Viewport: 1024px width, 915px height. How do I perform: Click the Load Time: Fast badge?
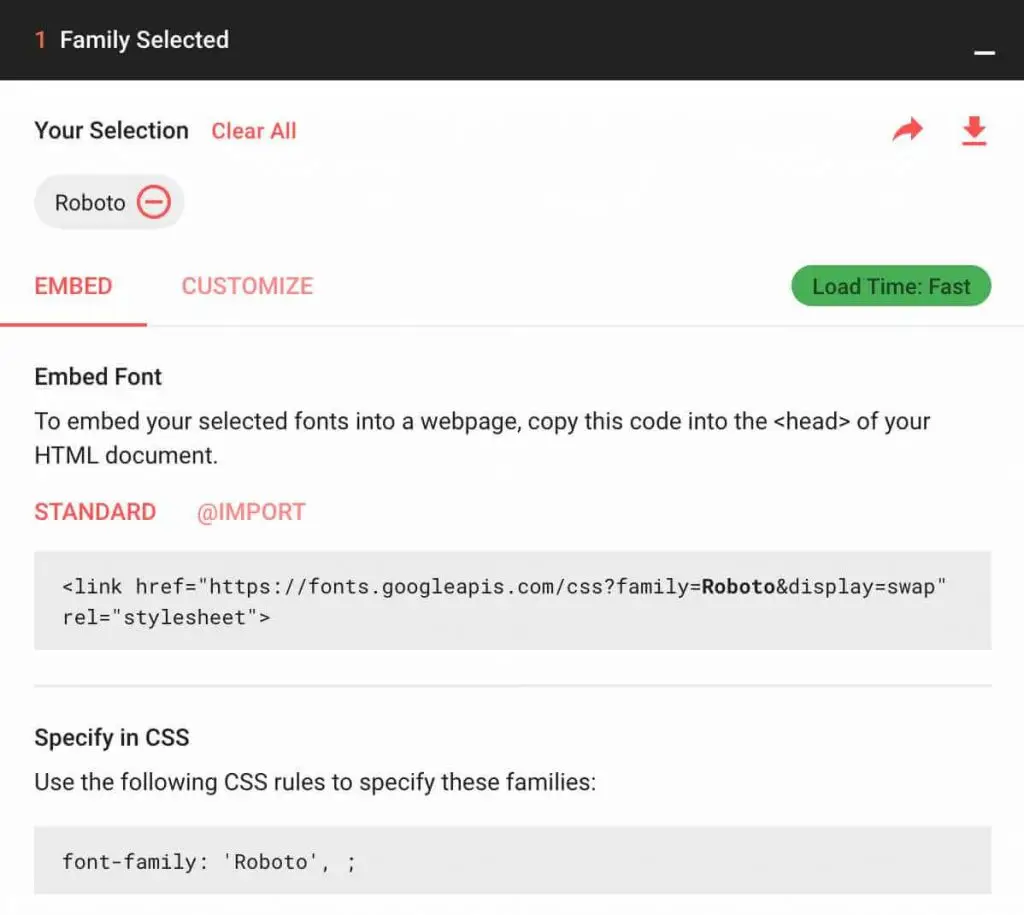[x=890, y=286]
